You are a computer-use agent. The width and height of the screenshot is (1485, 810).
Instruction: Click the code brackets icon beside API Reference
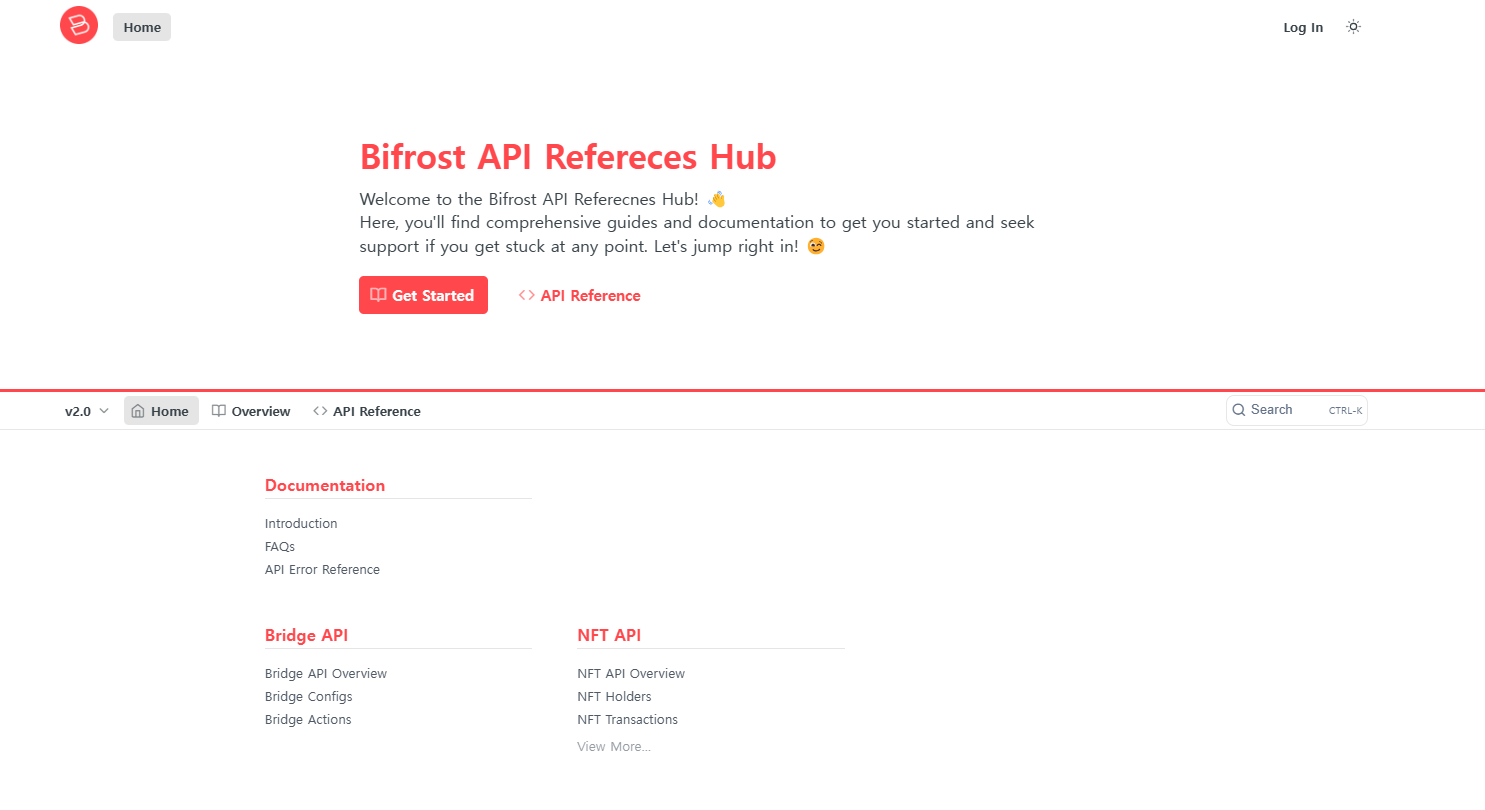pyautogui.click(x=526, y=295)
